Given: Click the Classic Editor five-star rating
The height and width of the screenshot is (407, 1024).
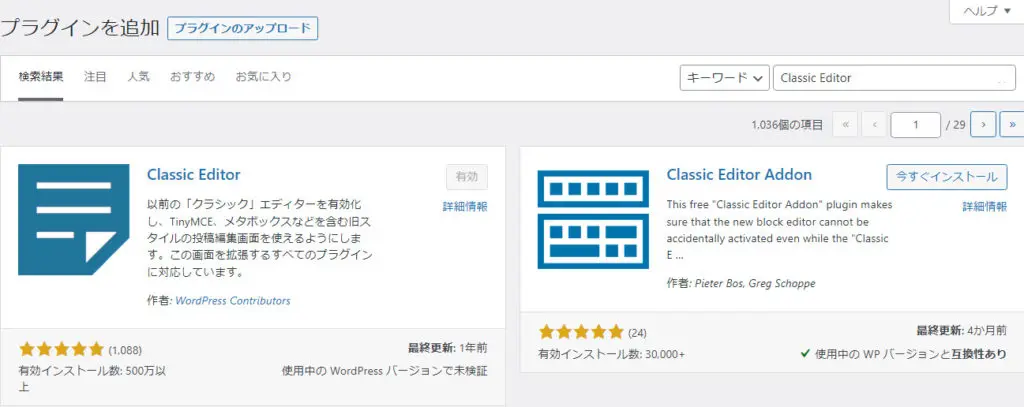Looking at the screenshot, I should pos(61,349).
